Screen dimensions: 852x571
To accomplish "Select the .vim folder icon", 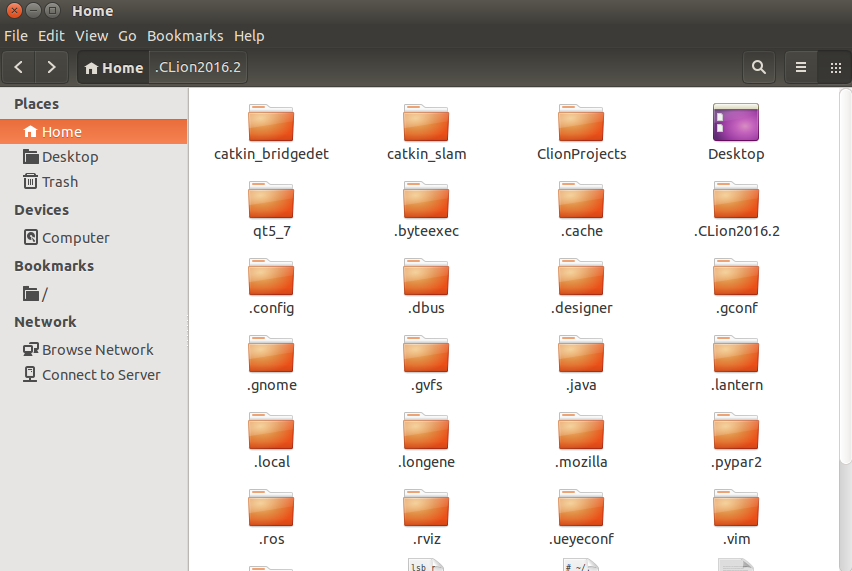I will [736, 509].
